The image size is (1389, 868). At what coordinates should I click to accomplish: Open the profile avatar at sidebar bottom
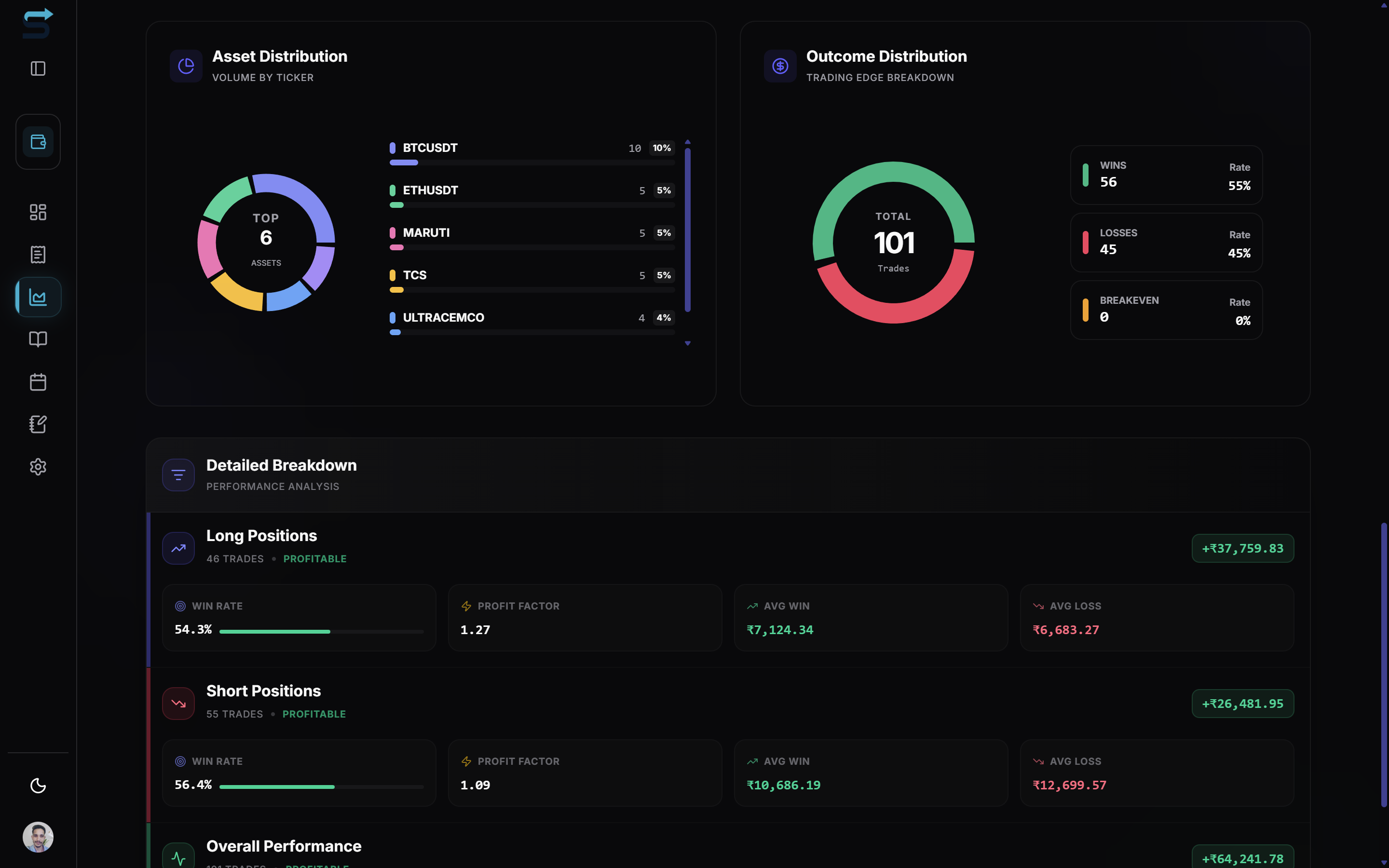38,837
